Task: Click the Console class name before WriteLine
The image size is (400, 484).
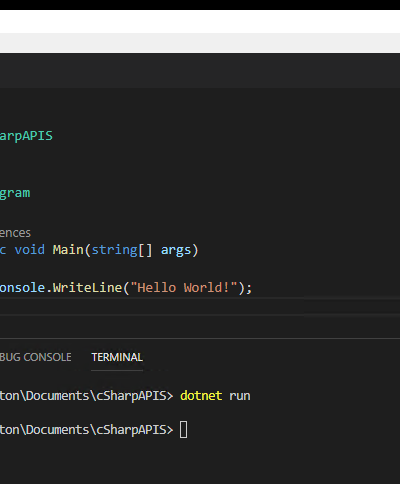Action: point(22,287)
